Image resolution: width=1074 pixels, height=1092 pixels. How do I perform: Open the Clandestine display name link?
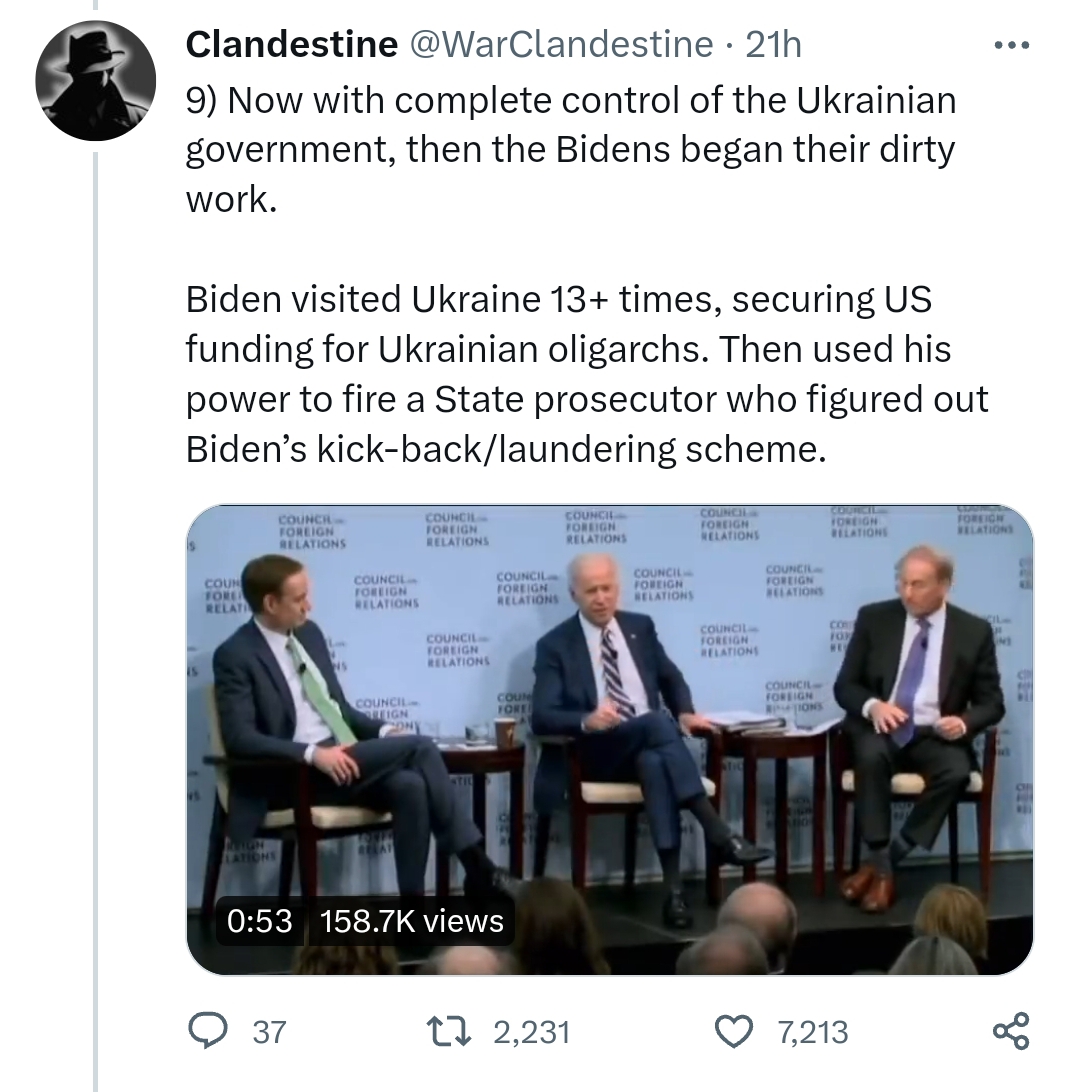[x=291, y=45]
